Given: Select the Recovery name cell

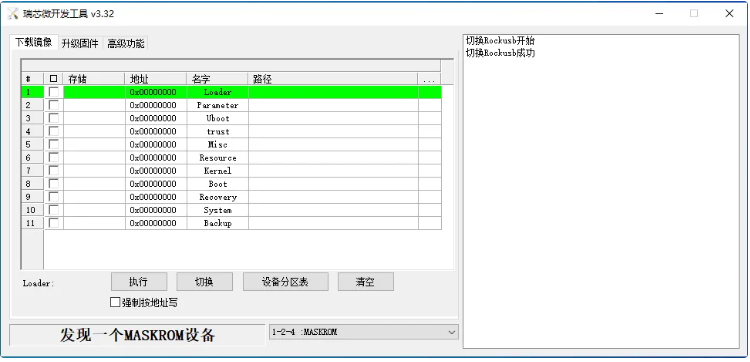Looking at the screenshot, I should pyautogui.click(x=218, y=197).
